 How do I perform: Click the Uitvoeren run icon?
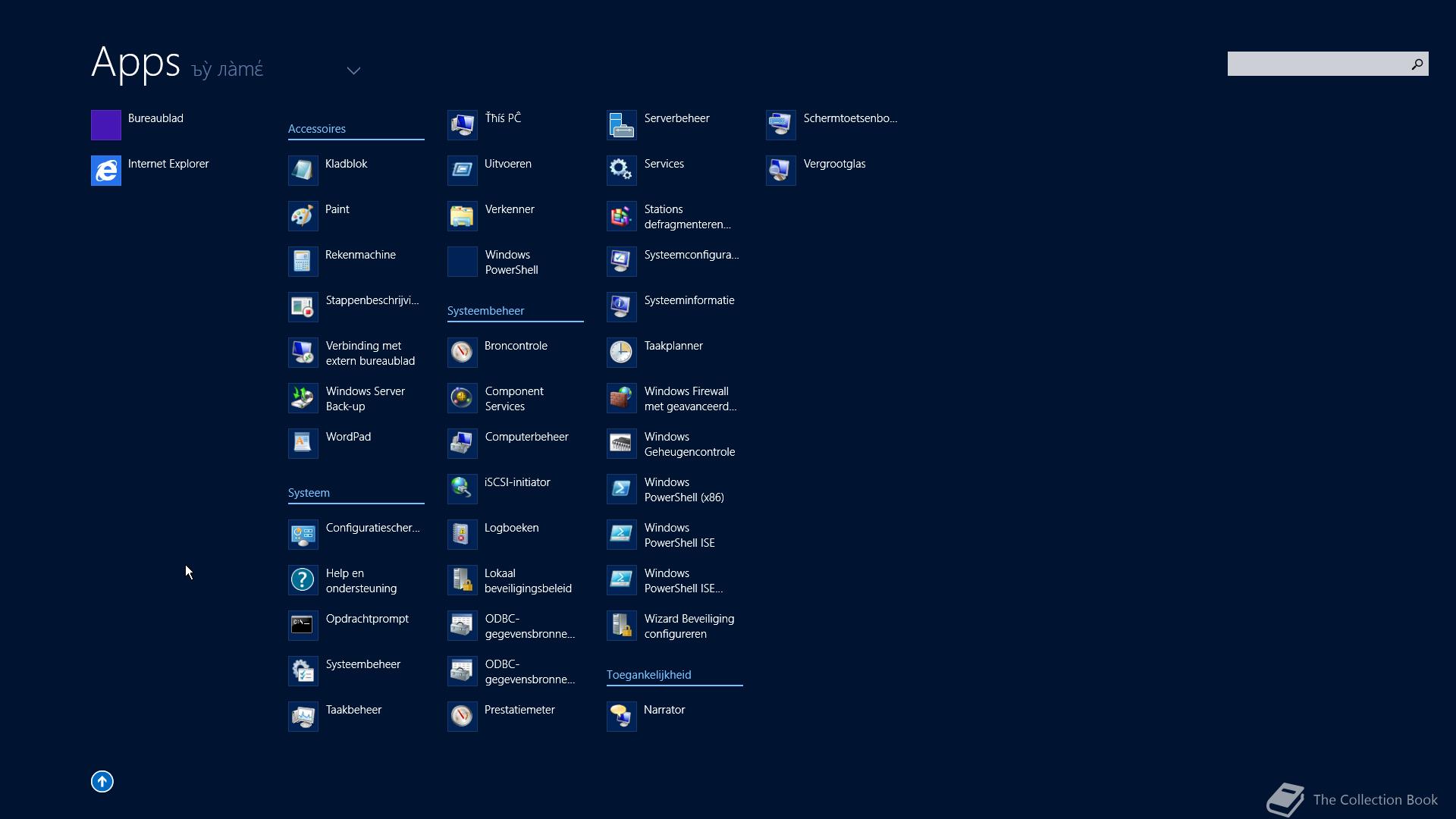point(463,171)
